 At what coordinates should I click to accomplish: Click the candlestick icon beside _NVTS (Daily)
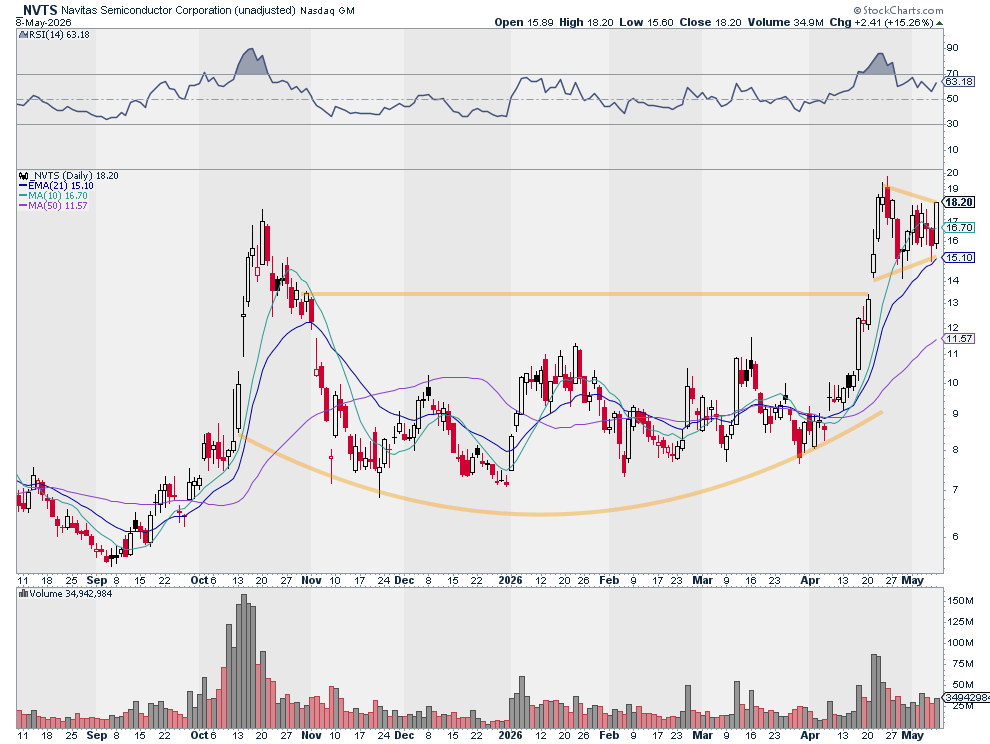click(23, 176)
